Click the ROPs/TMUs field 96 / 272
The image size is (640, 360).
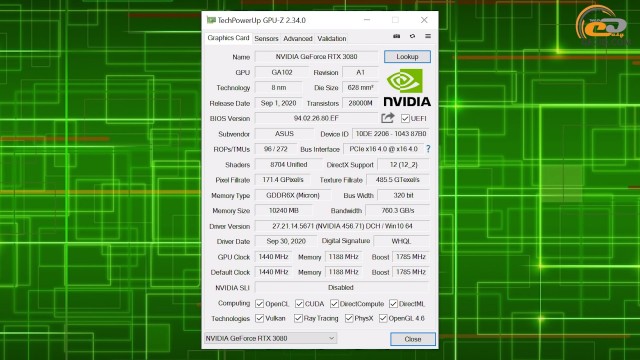(276, 149)
